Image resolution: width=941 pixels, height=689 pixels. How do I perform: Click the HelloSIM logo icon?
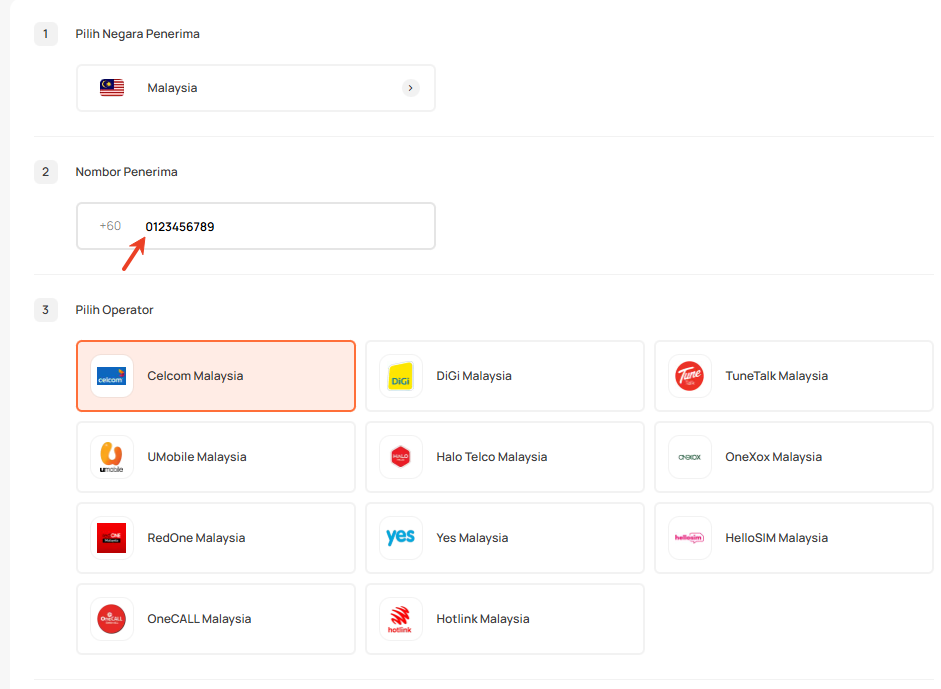(x=689, y=539)
